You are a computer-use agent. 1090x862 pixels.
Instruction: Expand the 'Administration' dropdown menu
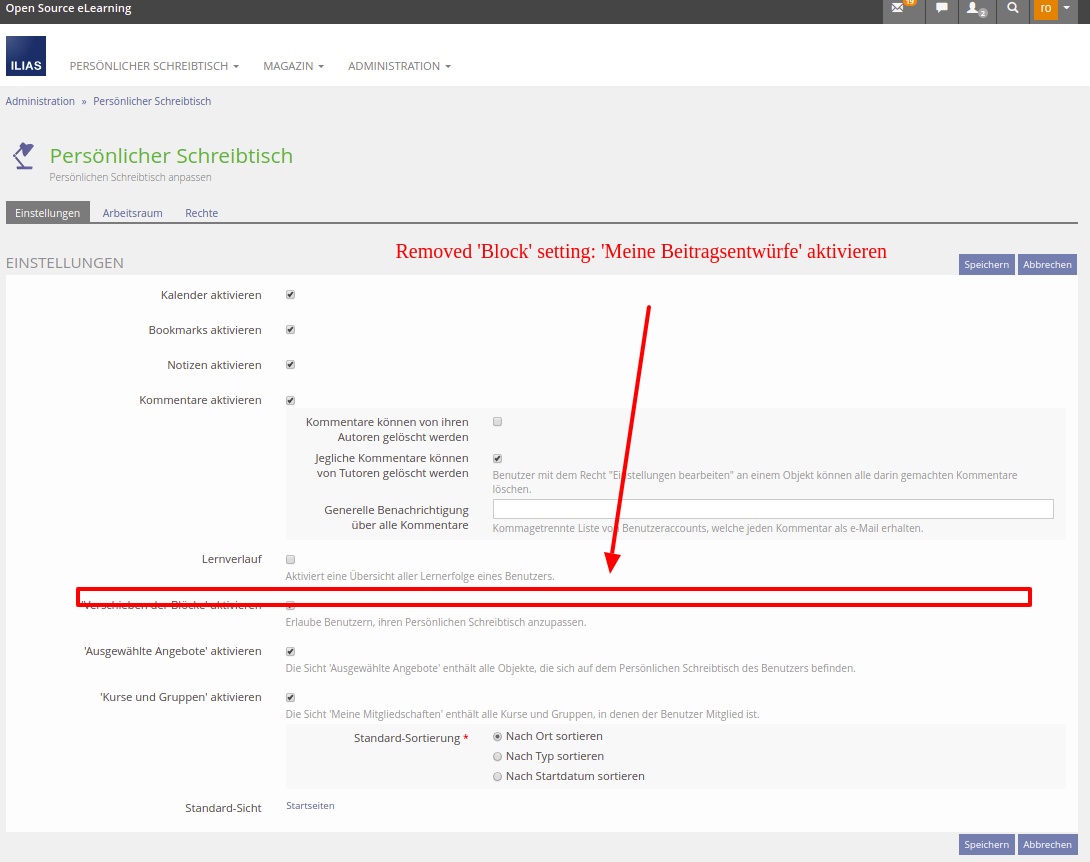pyautogui.click(x=399, y=66)
